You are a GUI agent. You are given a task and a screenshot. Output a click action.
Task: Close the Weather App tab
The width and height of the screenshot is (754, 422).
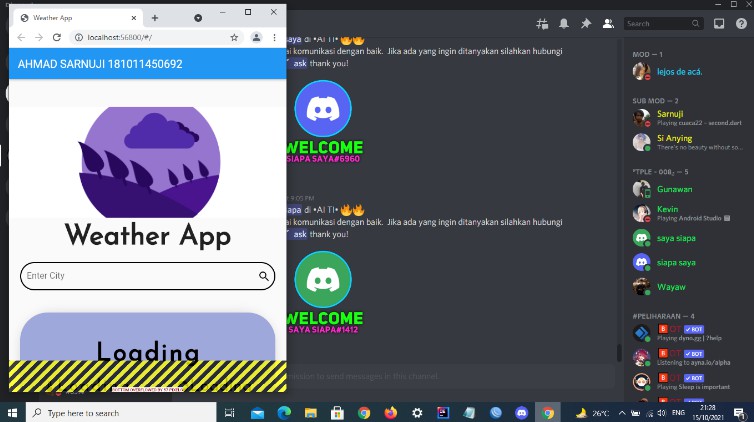click(134, 18)
